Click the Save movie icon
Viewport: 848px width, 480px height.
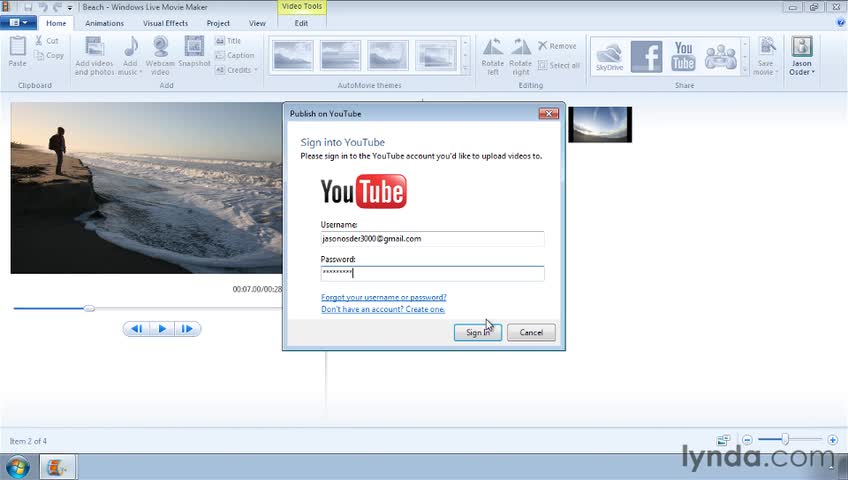(x=766, y=46)
